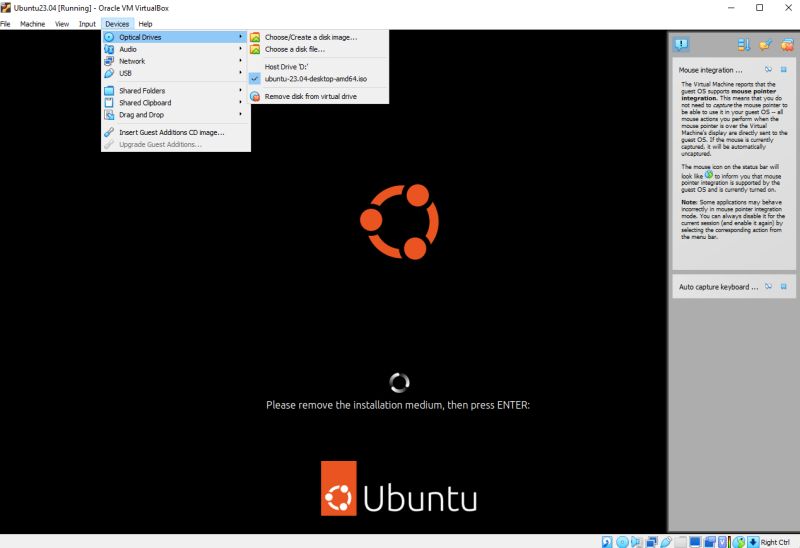Viewport: 800px width, 548px height.
Task: Uncheck ubuntu-23.04-desktop-amd64.iso entry
Action: 318,79
